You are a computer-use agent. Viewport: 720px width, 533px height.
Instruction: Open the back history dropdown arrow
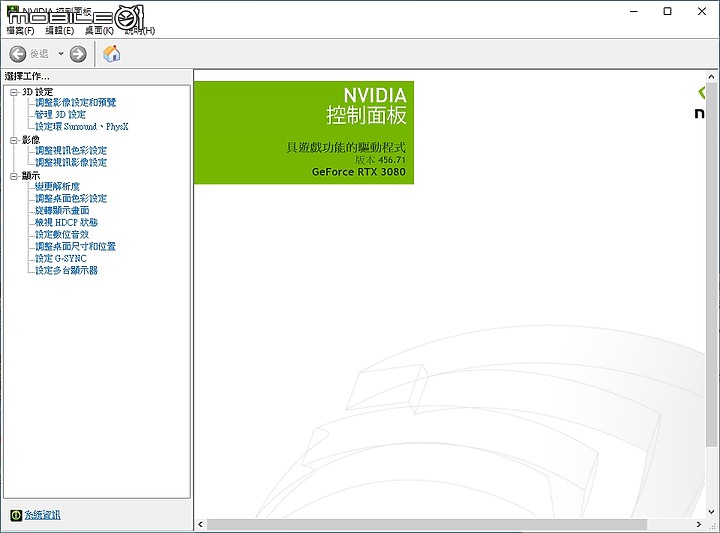(x=61, y=54)
